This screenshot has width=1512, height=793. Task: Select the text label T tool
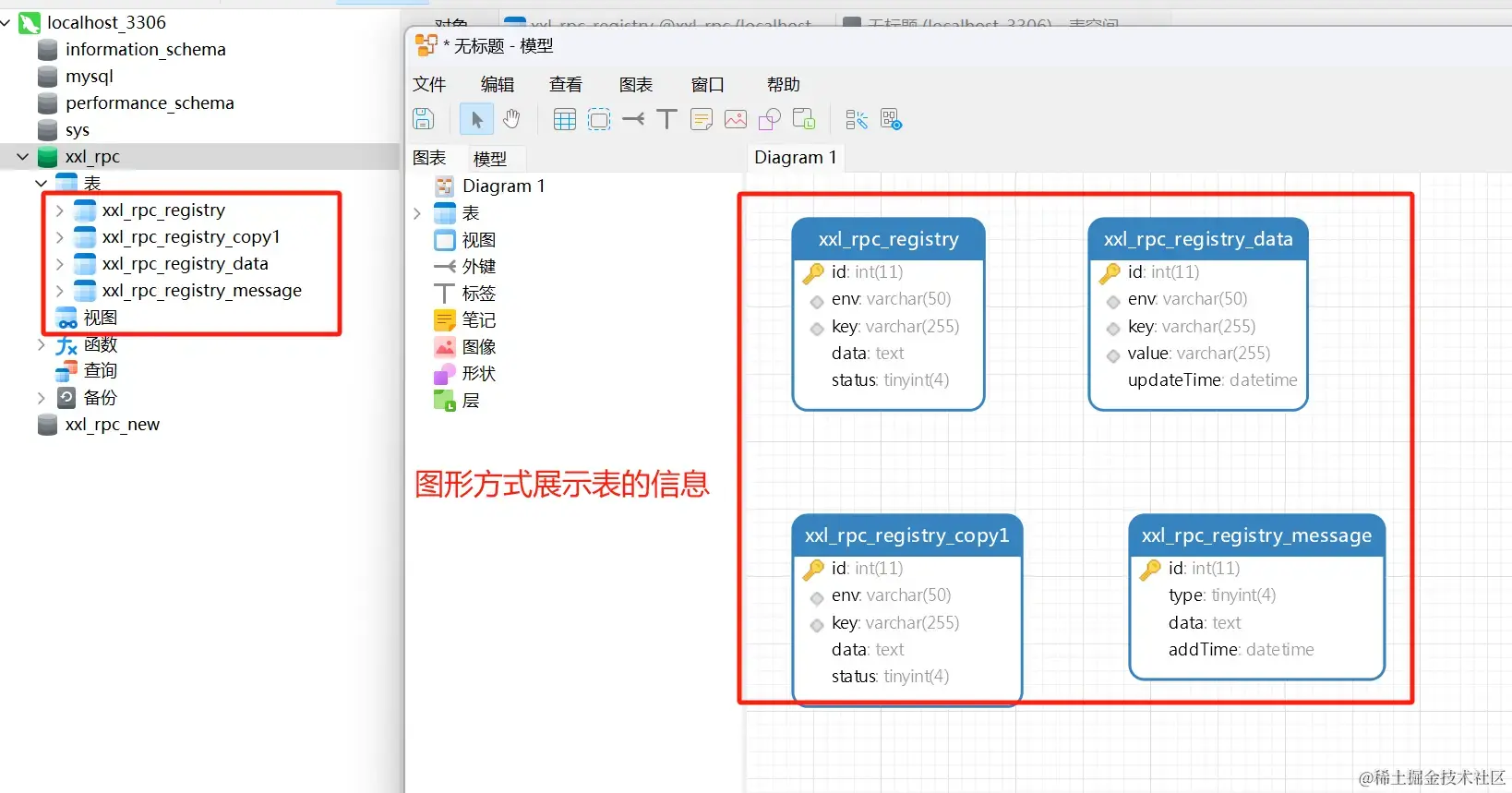[666, 119]
